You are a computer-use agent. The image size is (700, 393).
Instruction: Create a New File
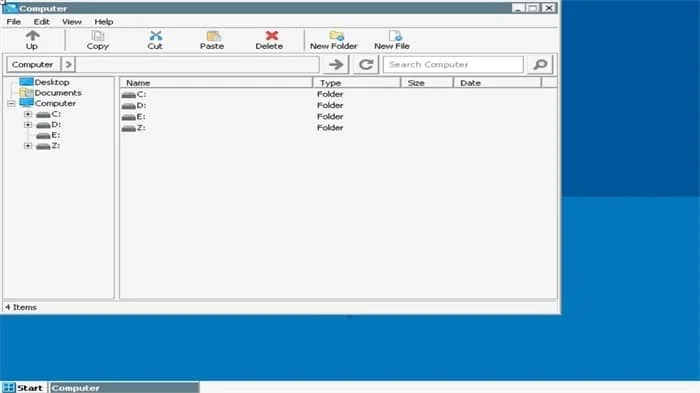[392, 40]
